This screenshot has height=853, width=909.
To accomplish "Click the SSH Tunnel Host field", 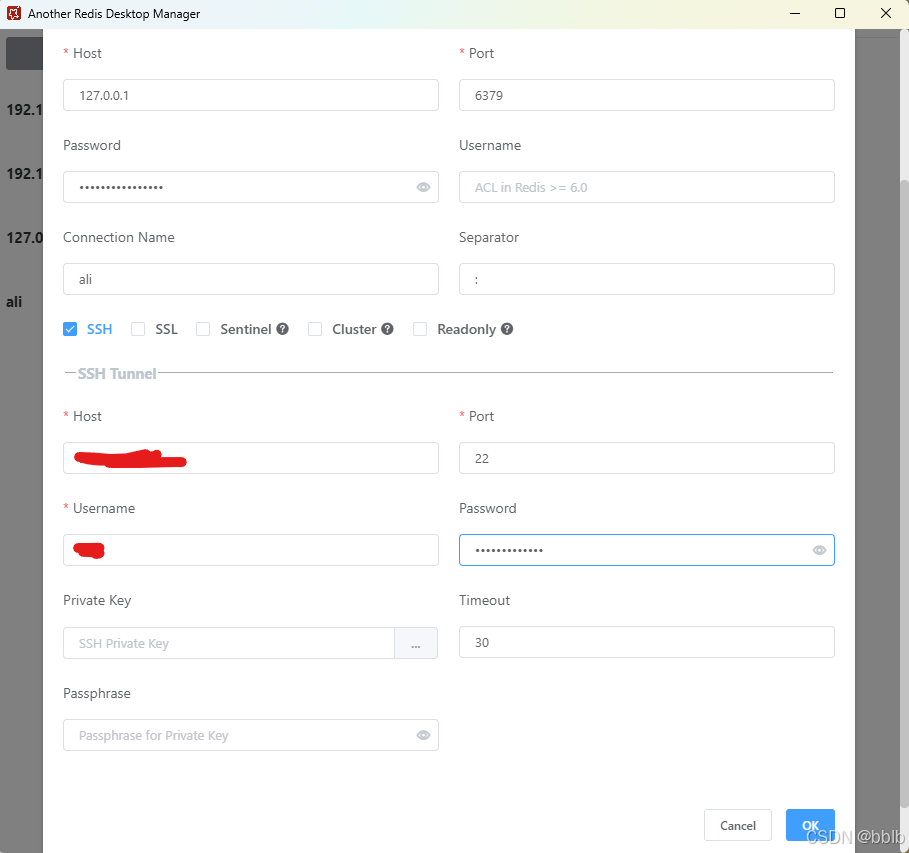I will [250, 458].
